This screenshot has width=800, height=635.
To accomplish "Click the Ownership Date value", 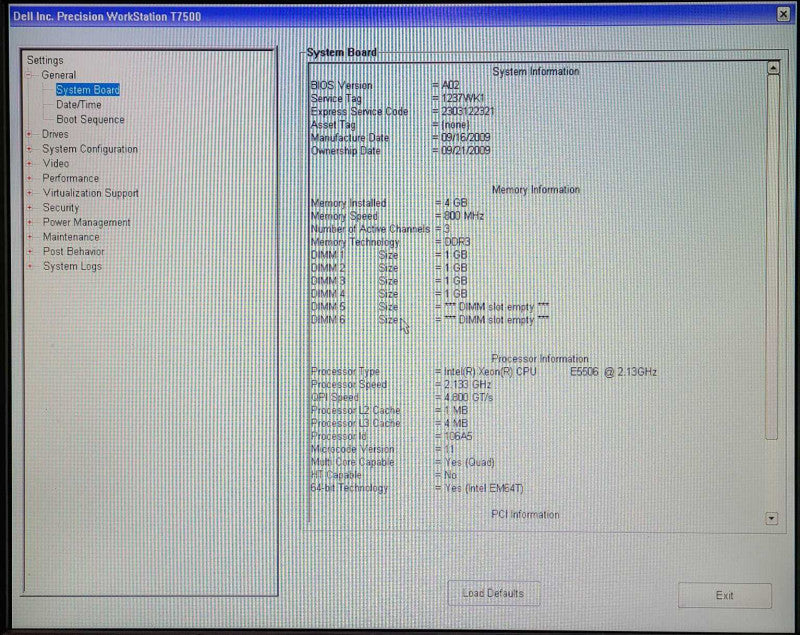I will coord(465,150).
